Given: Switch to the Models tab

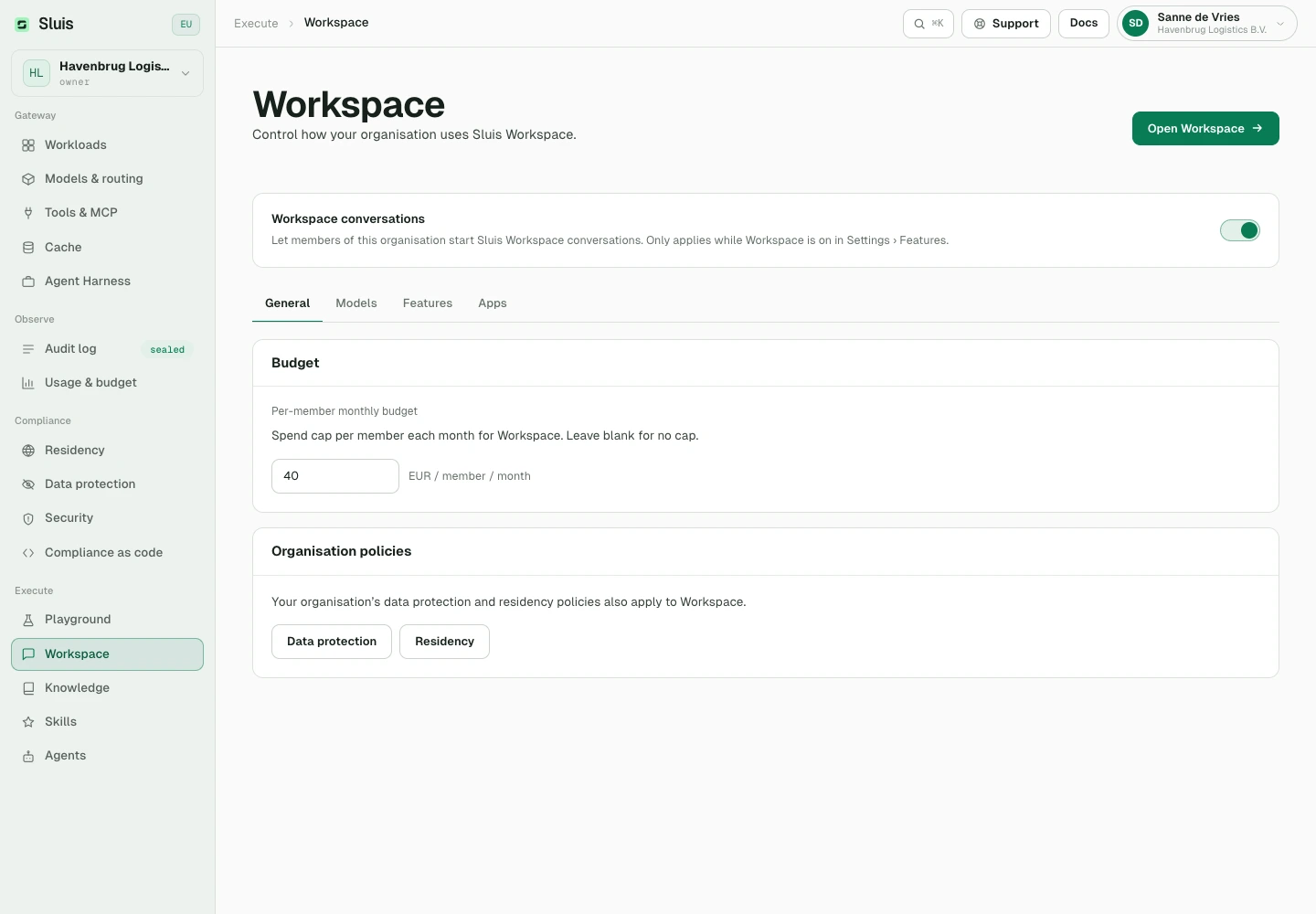Looking at the screenshot, I should [356, 303].
